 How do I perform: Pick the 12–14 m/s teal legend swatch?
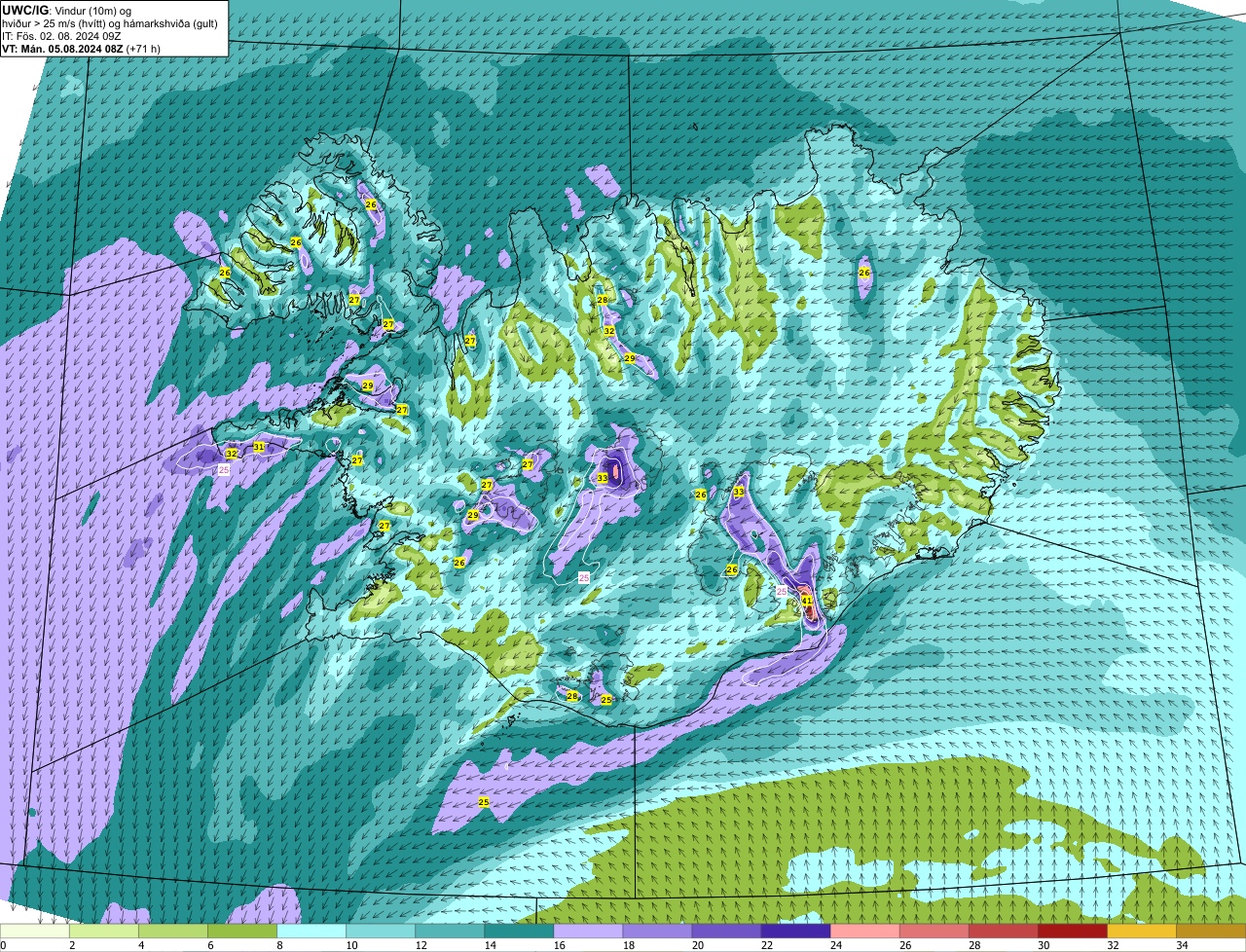(450, 932)
